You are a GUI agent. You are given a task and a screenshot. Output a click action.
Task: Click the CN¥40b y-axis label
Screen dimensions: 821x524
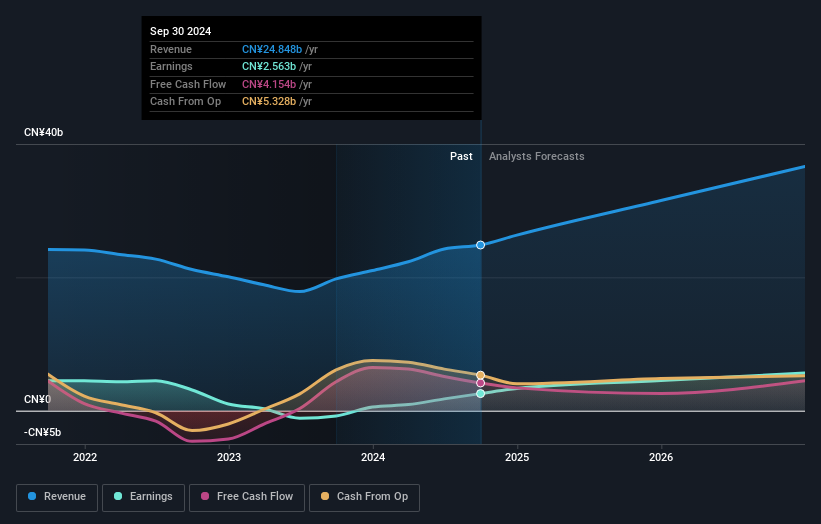(43, 132)
